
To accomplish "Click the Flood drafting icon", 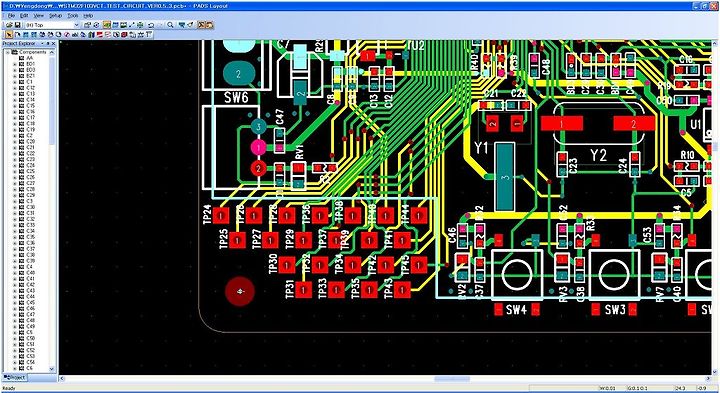I will coord(83,34).
